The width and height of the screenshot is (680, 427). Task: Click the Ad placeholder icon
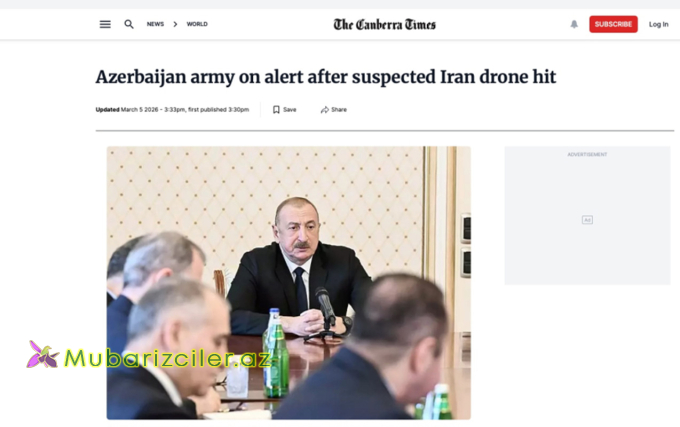coord(587,220)
